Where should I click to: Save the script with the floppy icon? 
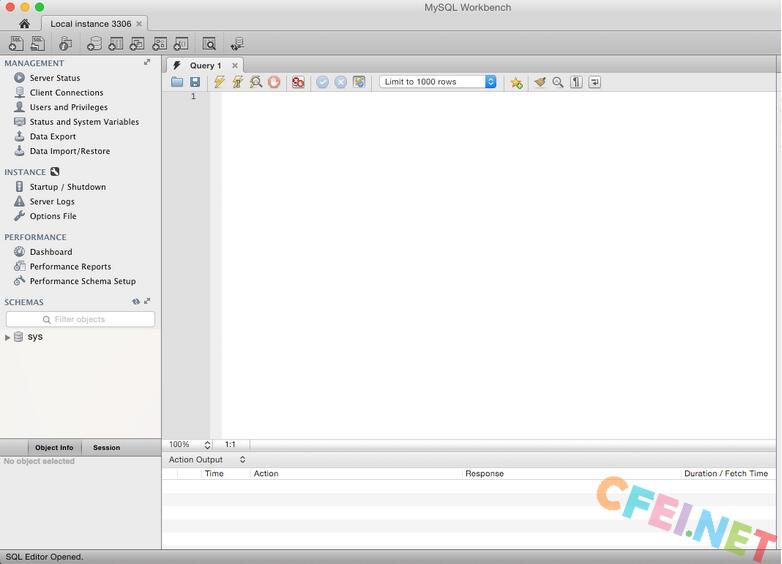pyautogui.click(x=195, y=82)
